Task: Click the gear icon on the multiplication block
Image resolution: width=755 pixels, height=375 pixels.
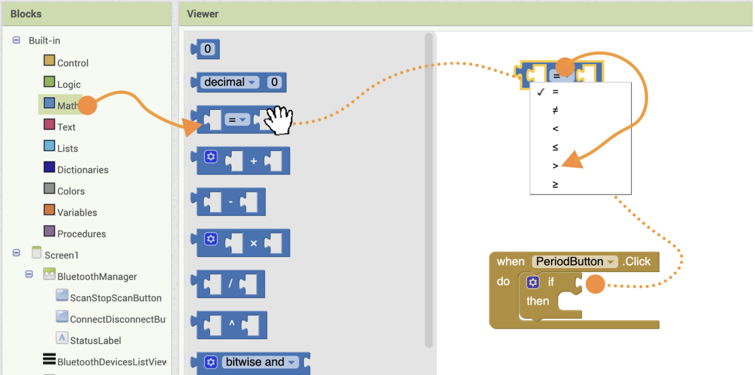Action: pyautogui.click(x=211, y=239)
